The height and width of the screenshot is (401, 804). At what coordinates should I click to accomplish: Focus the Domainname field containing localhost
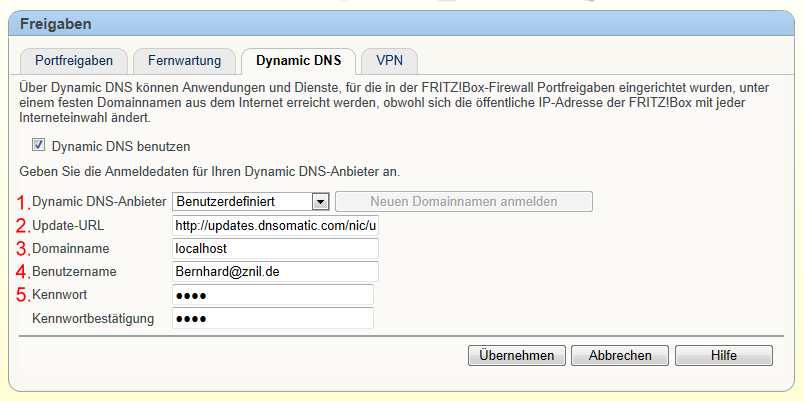click(275, 248)
